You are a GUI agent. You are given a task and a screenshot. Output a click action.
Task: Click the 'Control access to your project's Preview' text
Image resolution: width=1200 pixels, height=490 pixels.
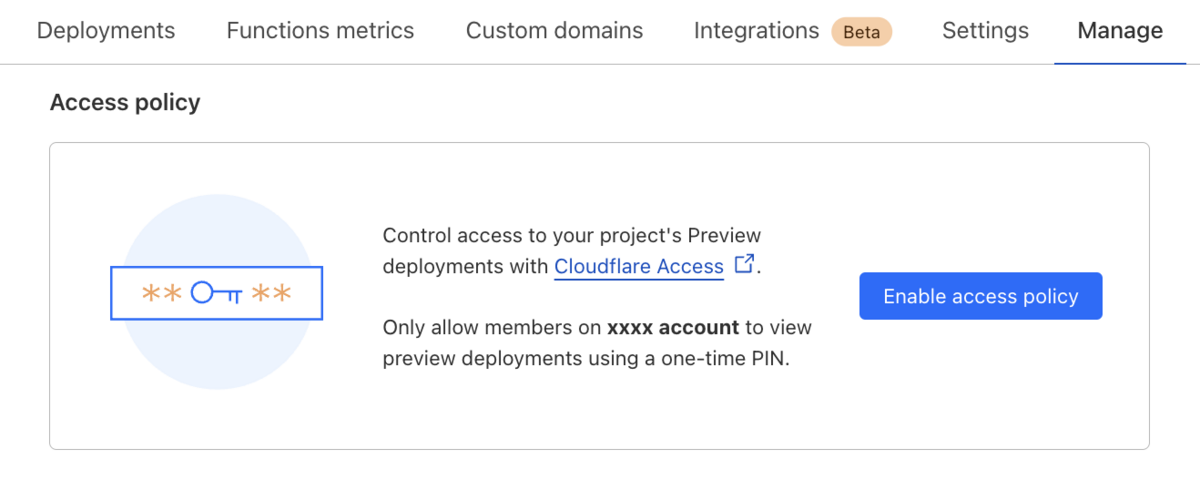(x=572, y=236)
